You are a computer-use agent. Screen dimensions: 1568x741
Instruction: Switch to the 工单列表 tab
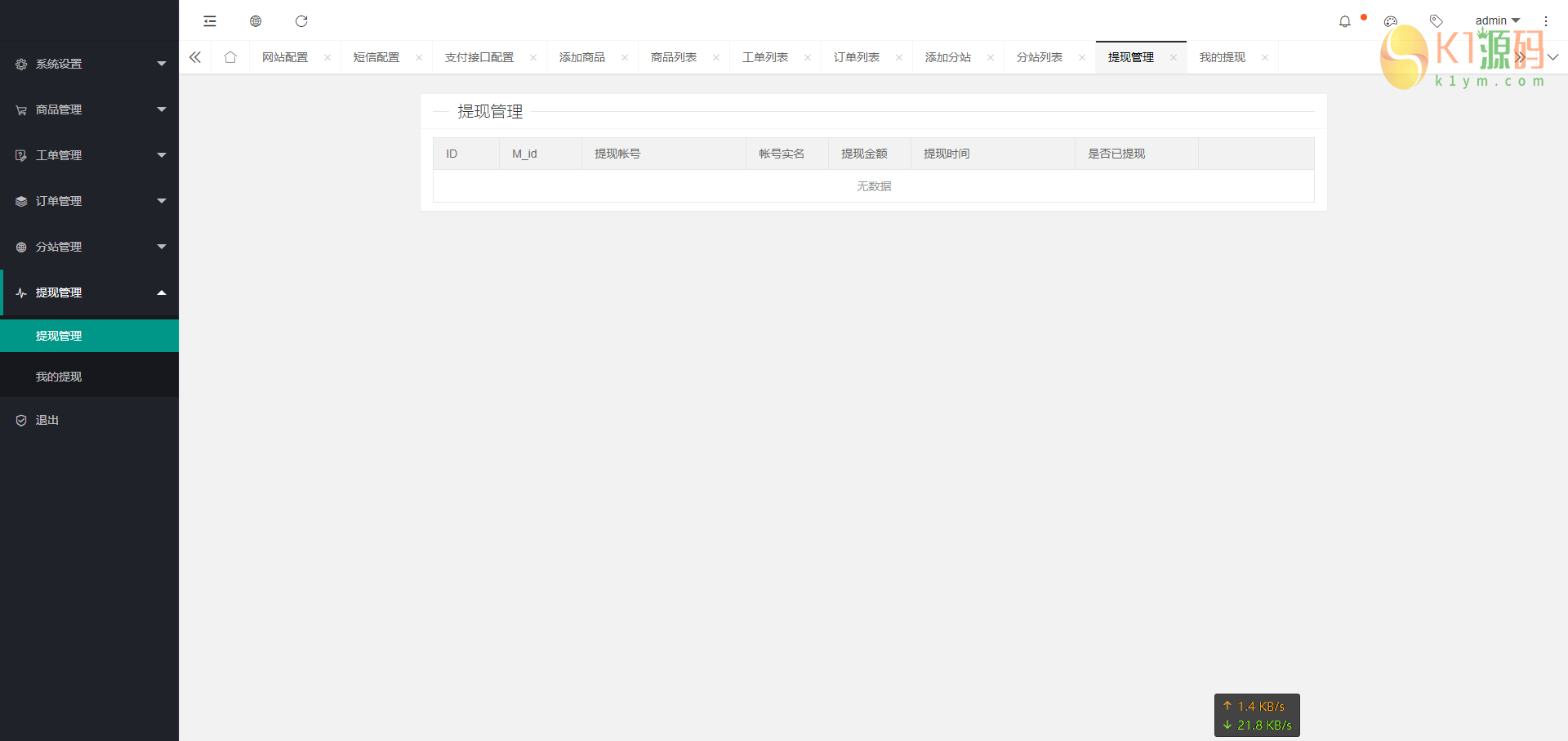click(765, 57)
